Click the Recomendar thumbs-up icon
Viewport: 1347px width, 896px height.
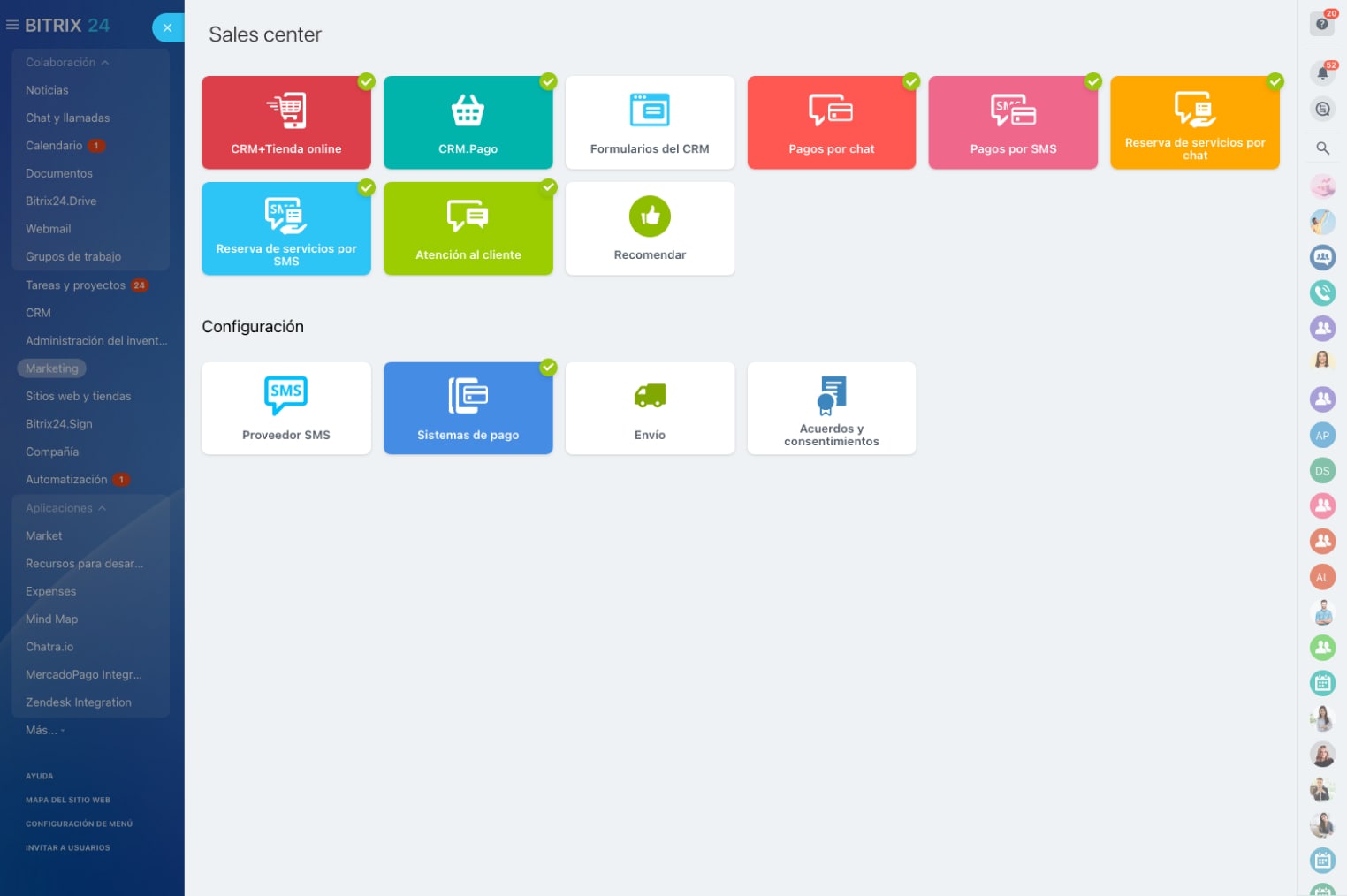pos(650,216)
